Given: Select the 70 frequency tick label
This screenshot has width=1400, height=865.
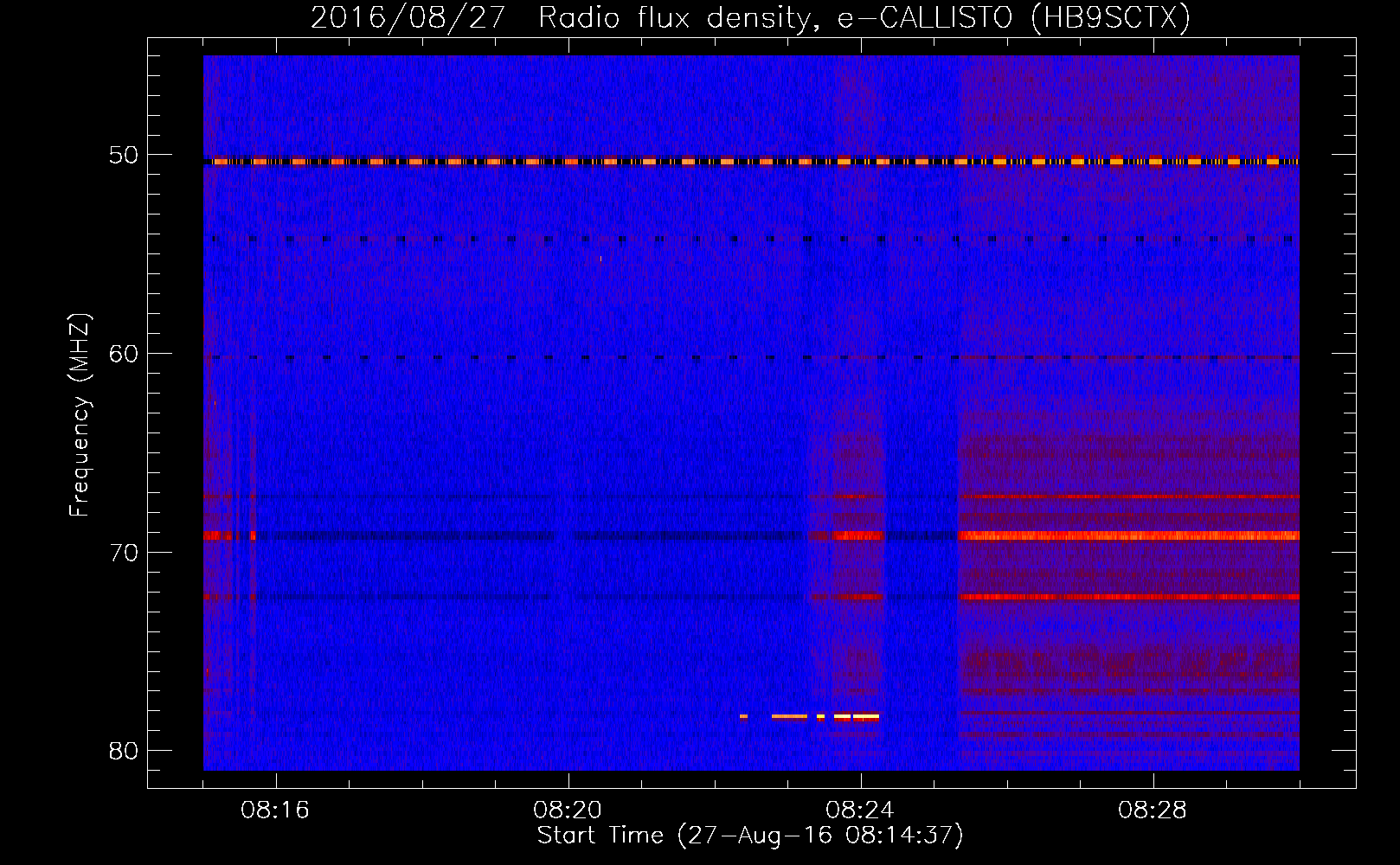Looking at the screenshot, I should click(124, 552).
